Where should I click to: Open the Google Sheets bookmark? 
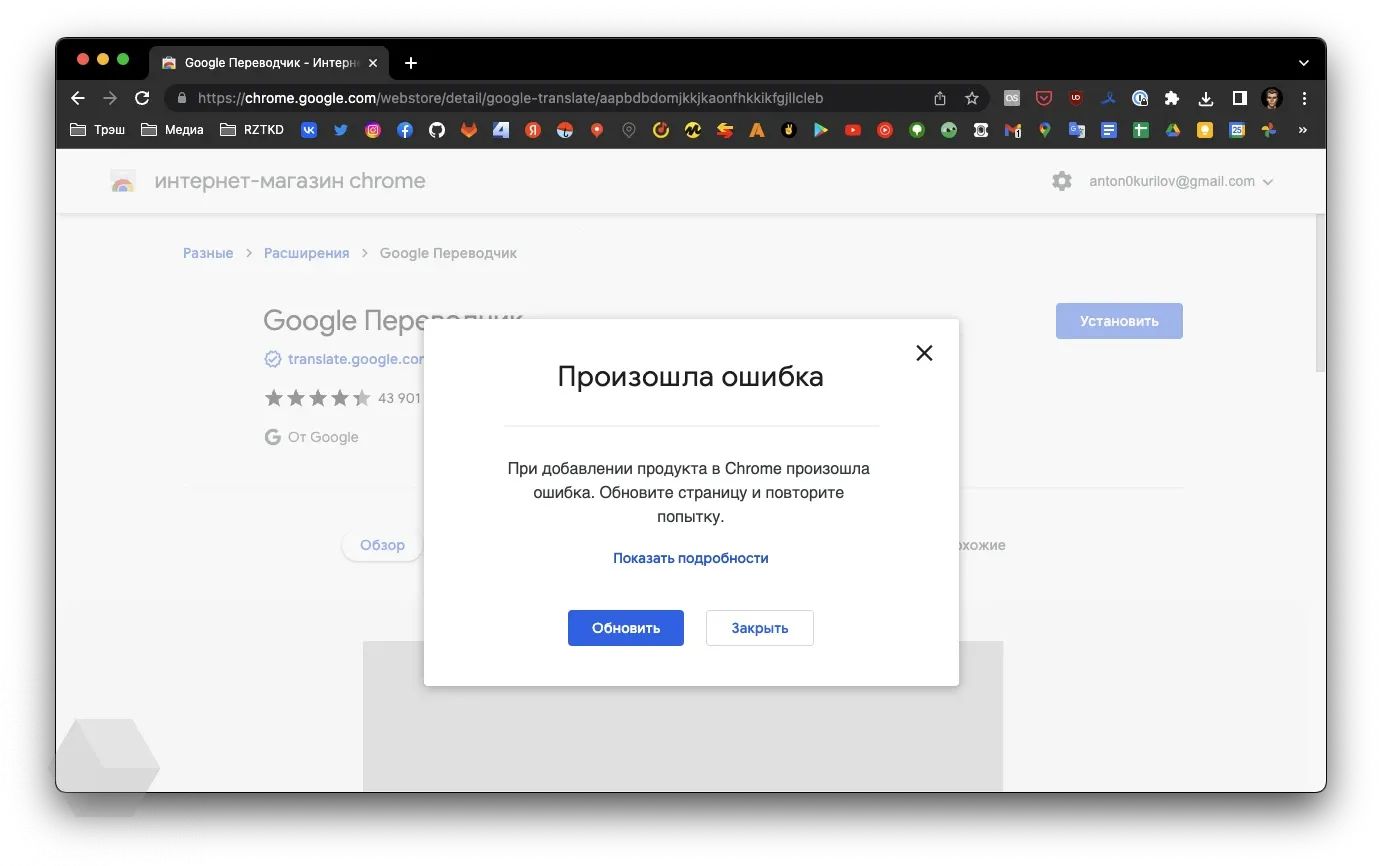tap(1140, 130)
